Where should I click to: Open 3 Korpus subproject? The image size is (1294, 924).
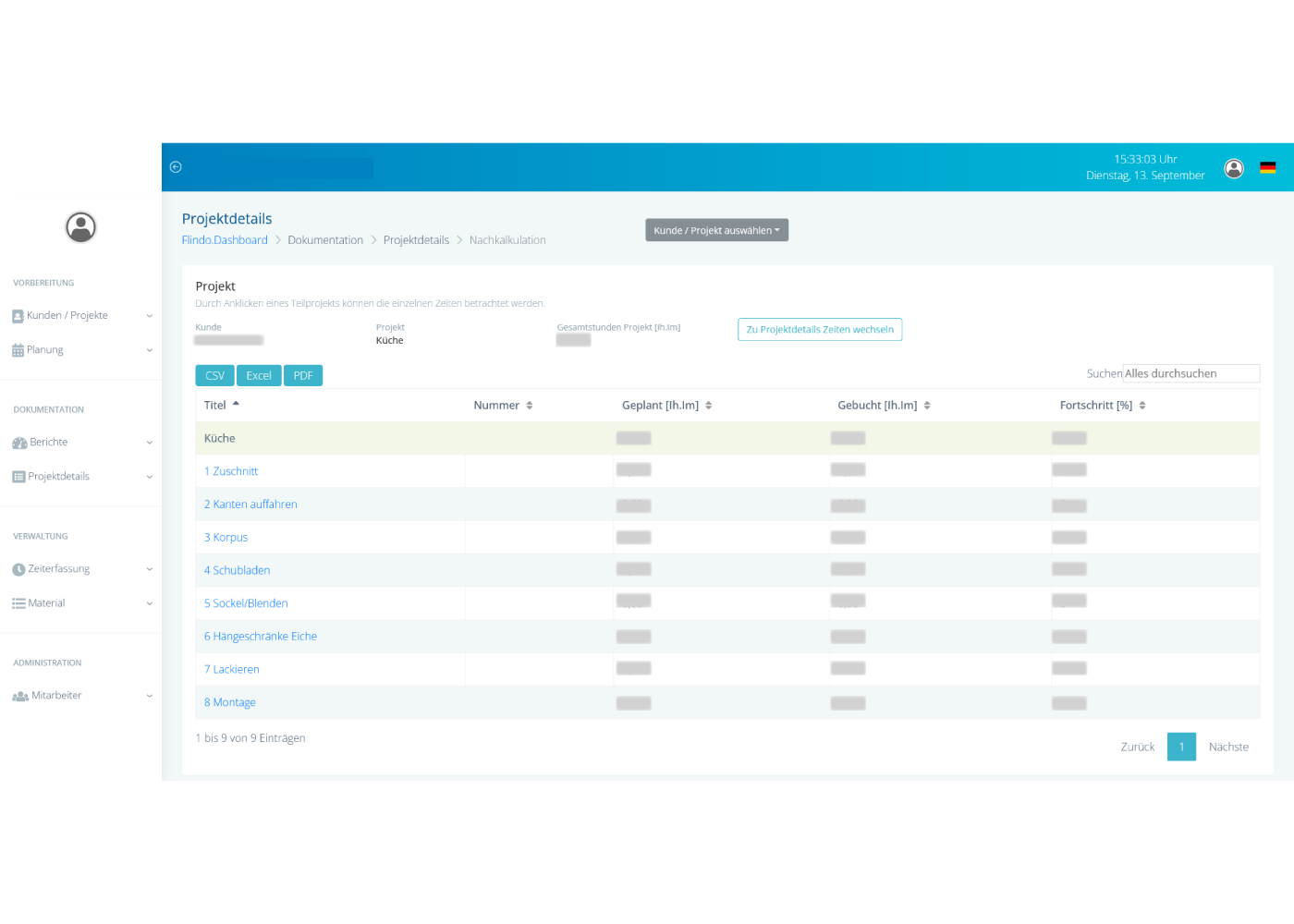pyautogui.click(x=226, y=538)
